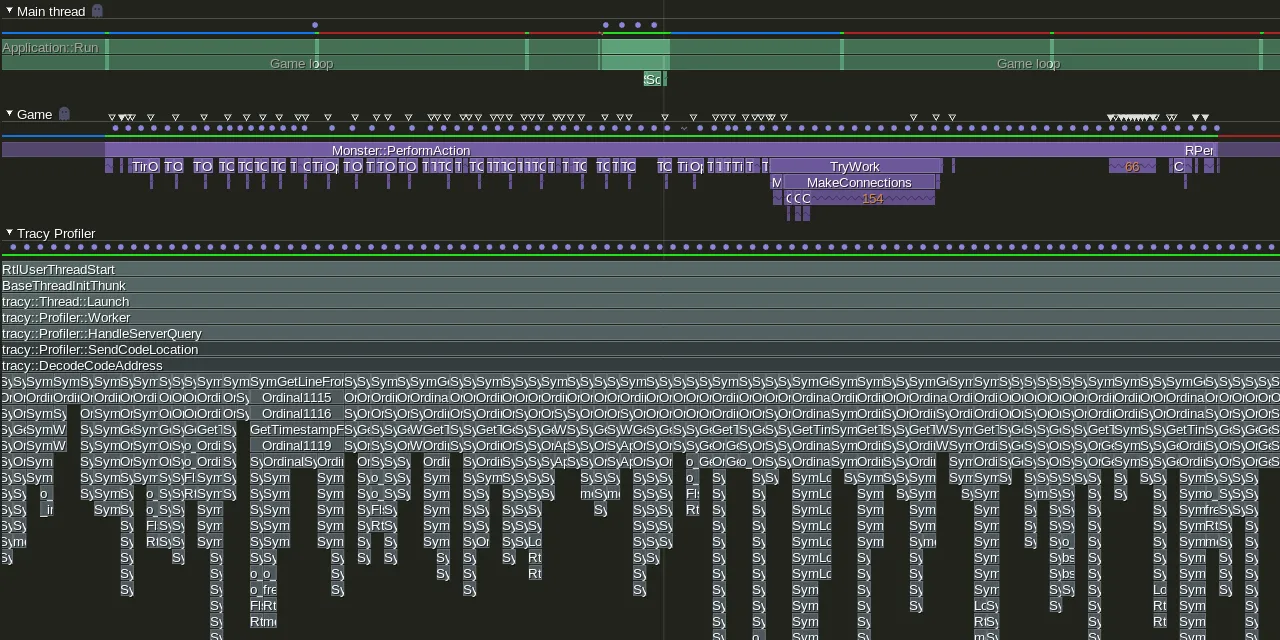The width and height of the screenshot is (1280, 640).
Task: Select the left Game loop zone
Action: tap(300, 63)
